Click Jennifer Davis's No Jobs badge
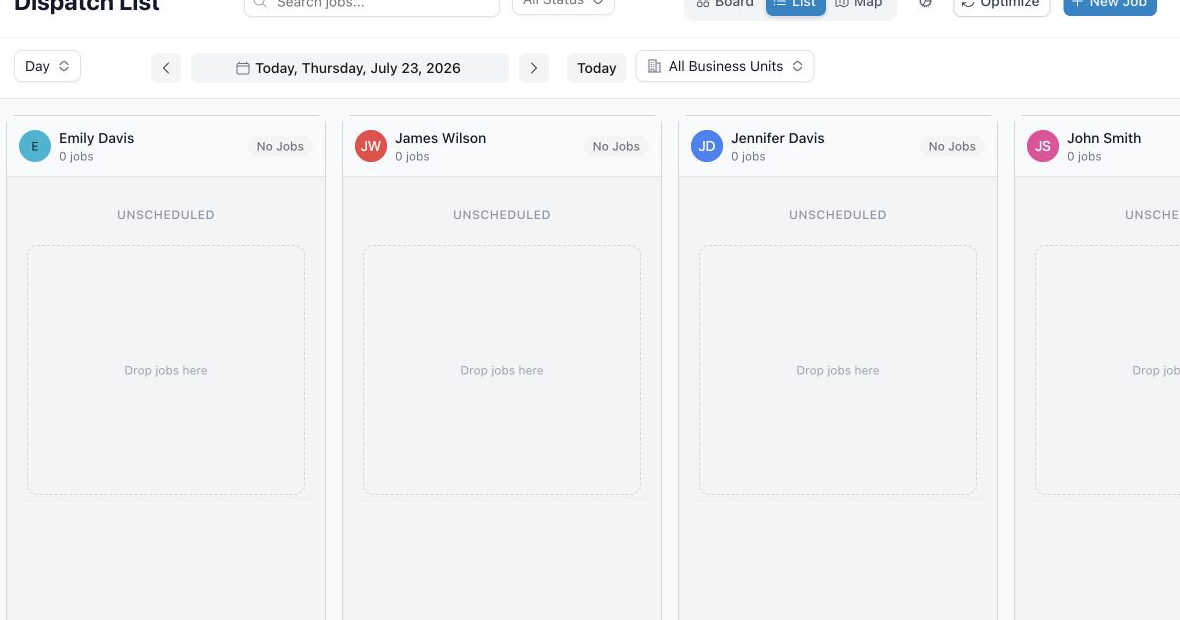 (x=952, y=147)
